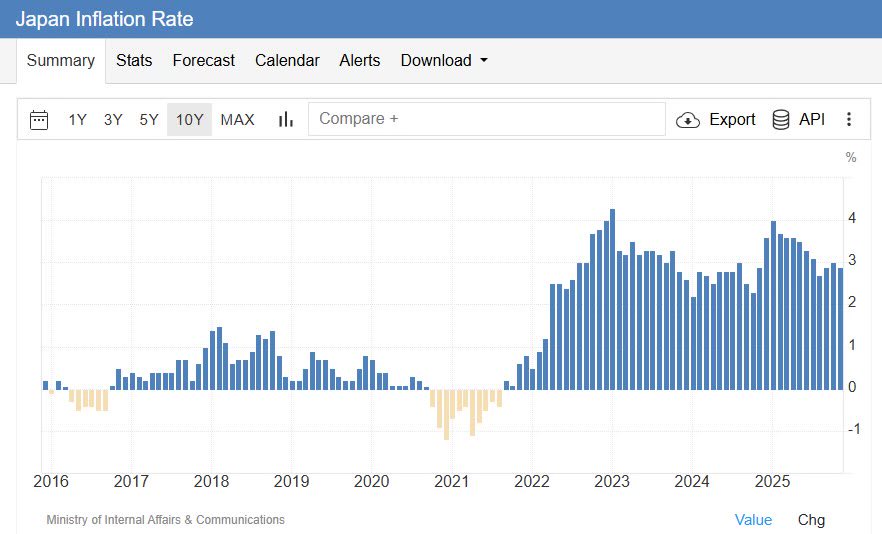Click inside the Compare + input field

coord(486,119)
